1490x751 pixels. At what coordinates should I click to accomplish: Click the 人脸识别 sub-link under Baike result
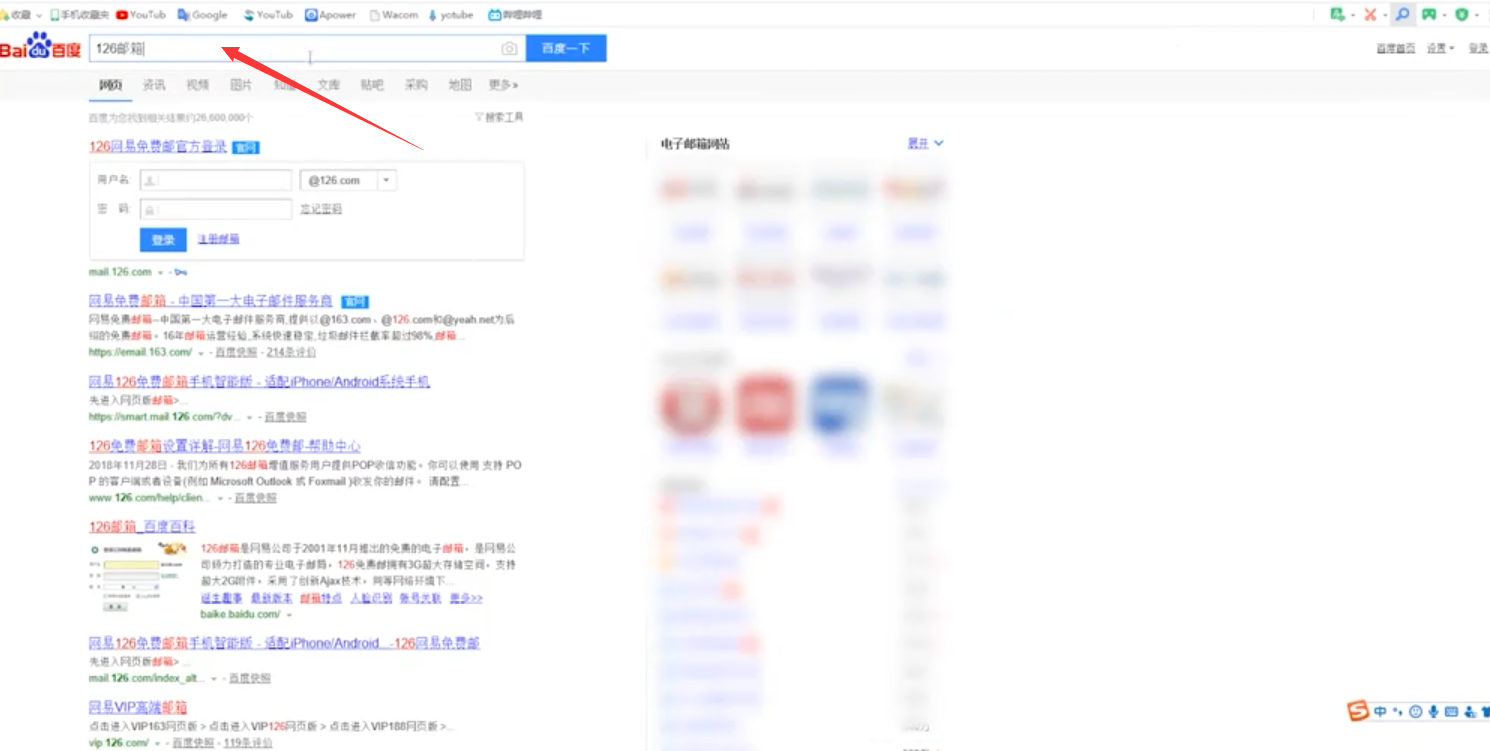(371, 598)
